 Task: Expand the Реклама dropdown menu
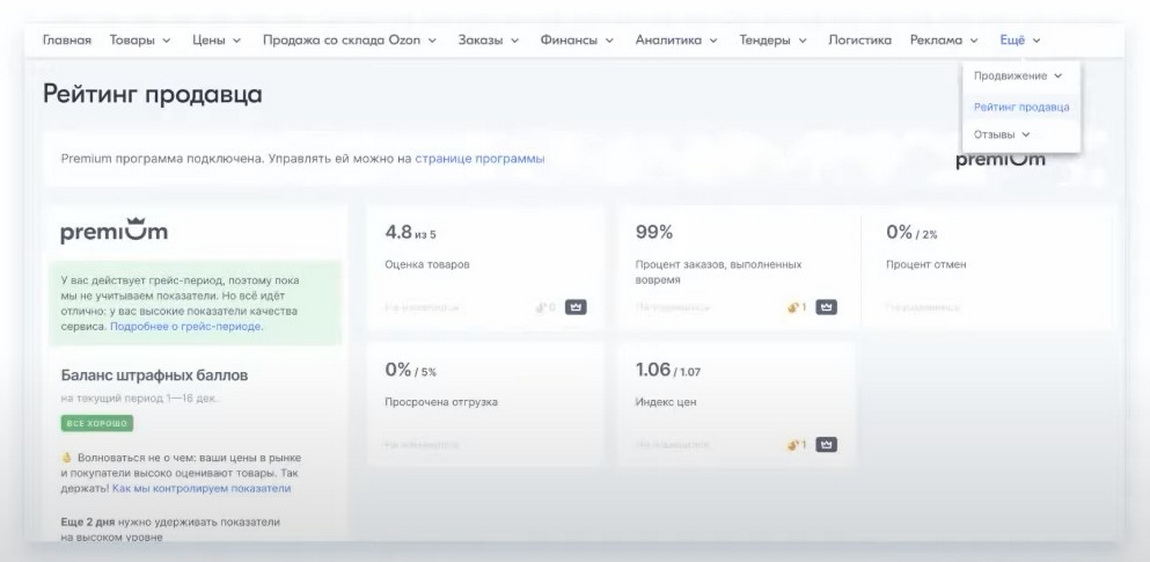coord(944,40)
